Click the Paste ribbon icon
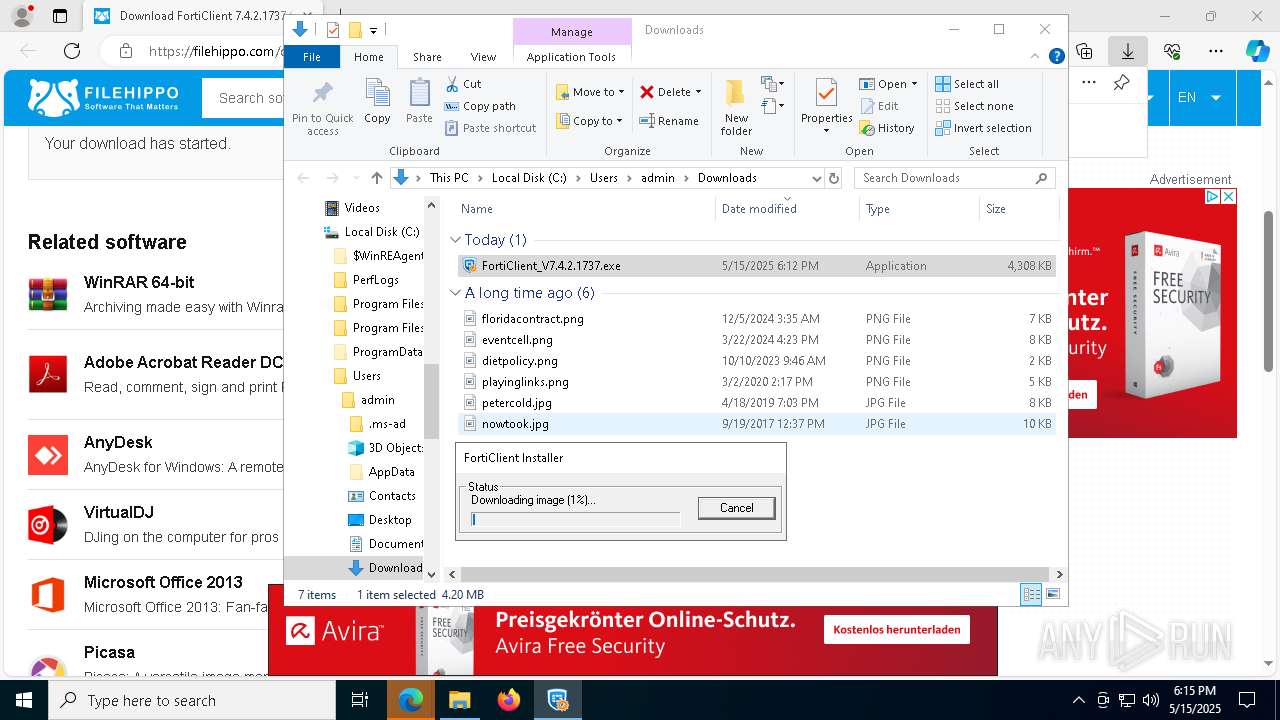 pyautogui.click(x=419, y=101)
